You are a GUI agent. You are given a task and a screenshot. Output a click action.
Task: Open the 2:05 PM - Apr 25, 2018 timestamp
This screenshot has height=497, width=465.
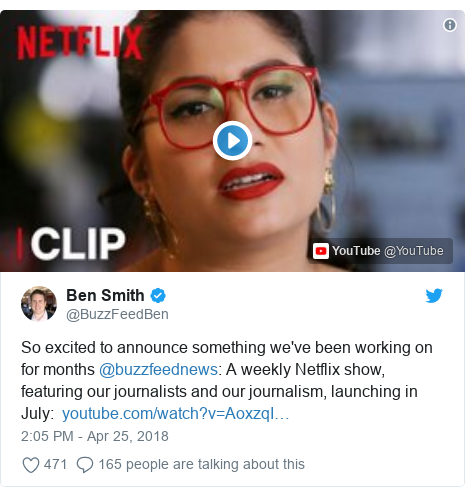95,436
